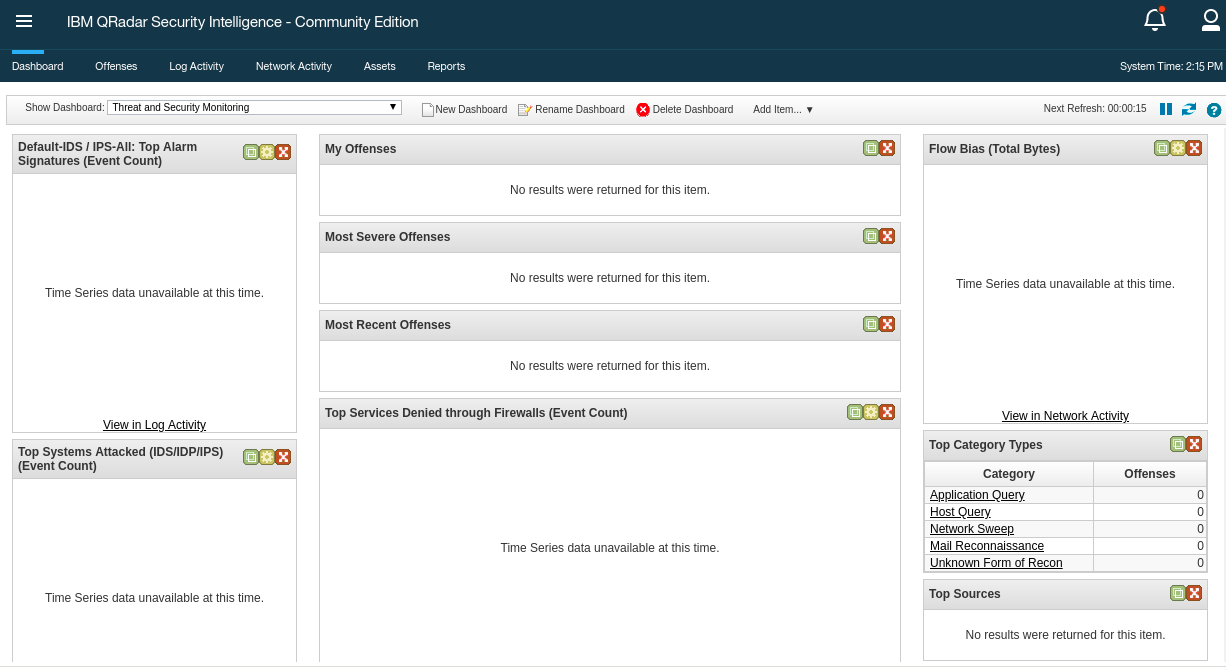The image size is (1226, 667).
Task: Open the Network Sweep category link
Action: tap(972, 529)
